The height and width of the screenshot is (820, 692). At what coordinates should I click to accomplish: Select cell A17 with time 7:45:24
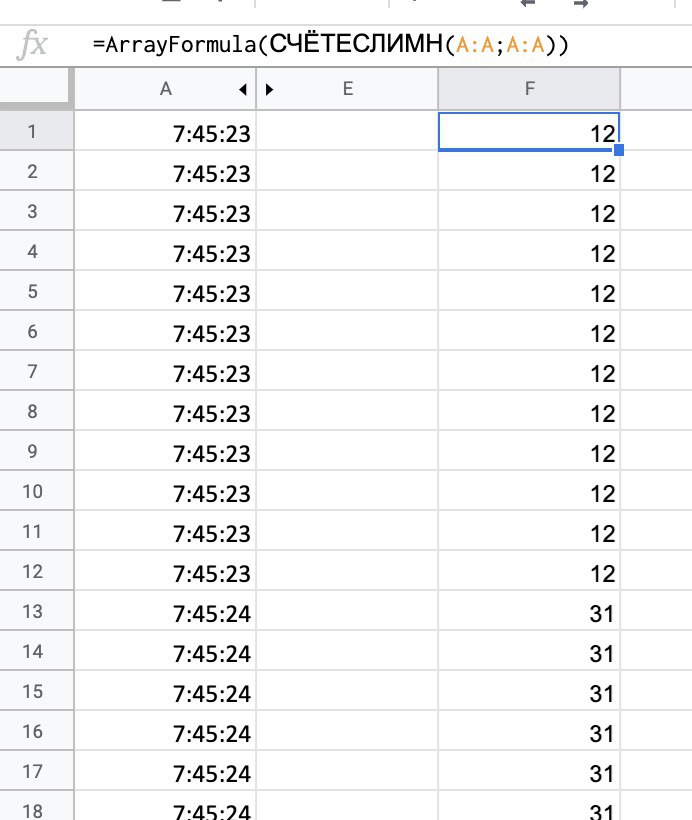coord(166,771)
